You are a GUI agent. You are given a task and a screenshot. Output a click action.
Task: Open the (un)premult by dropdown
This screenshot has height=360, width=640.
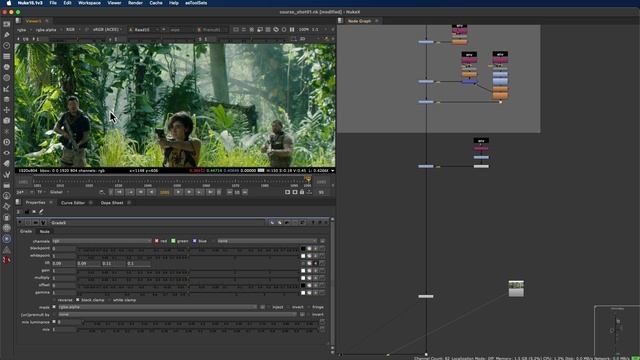click(x=177, y=314)
